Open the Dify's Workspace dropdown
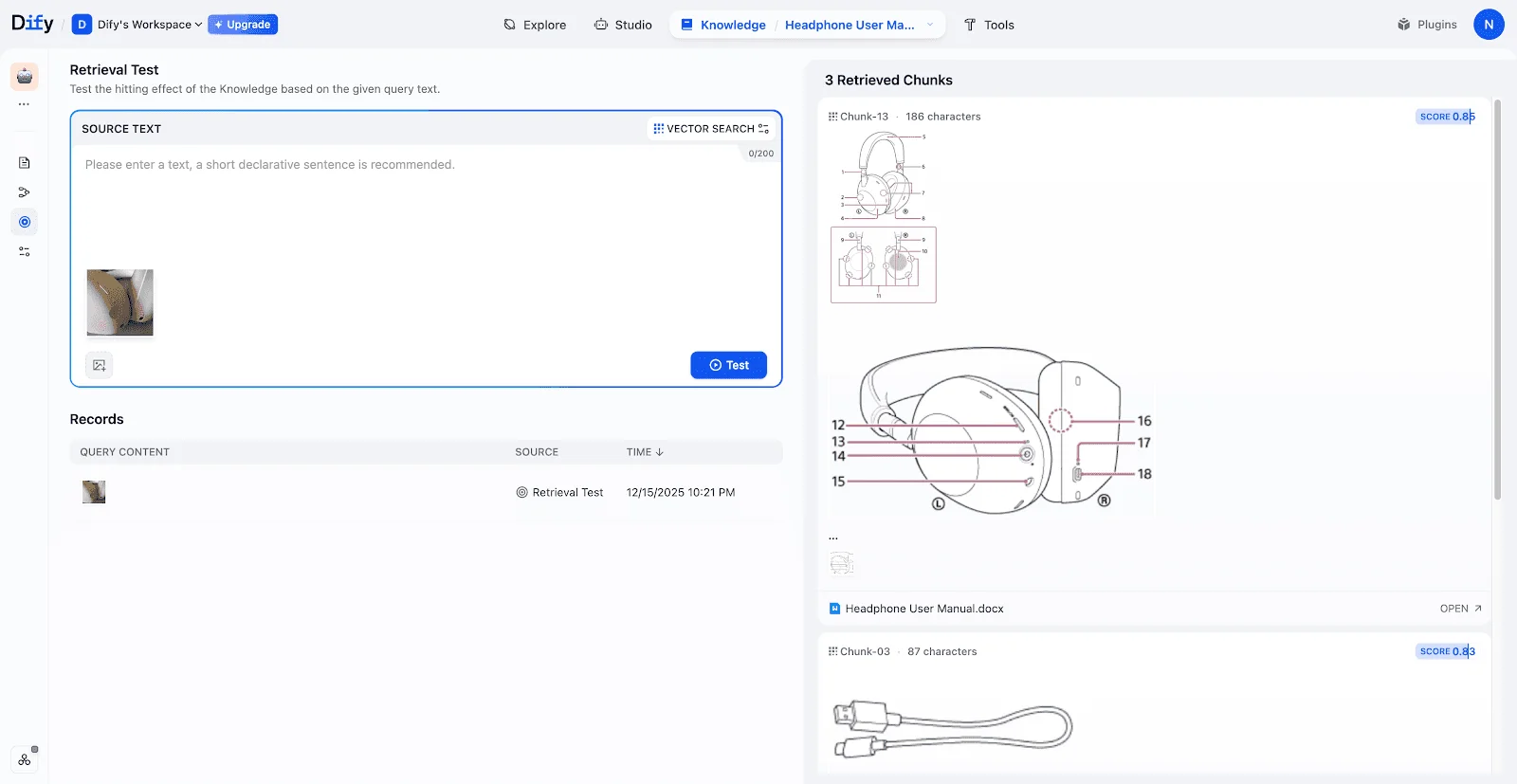This screenshot has height=784, width=1517. (138, 25)
